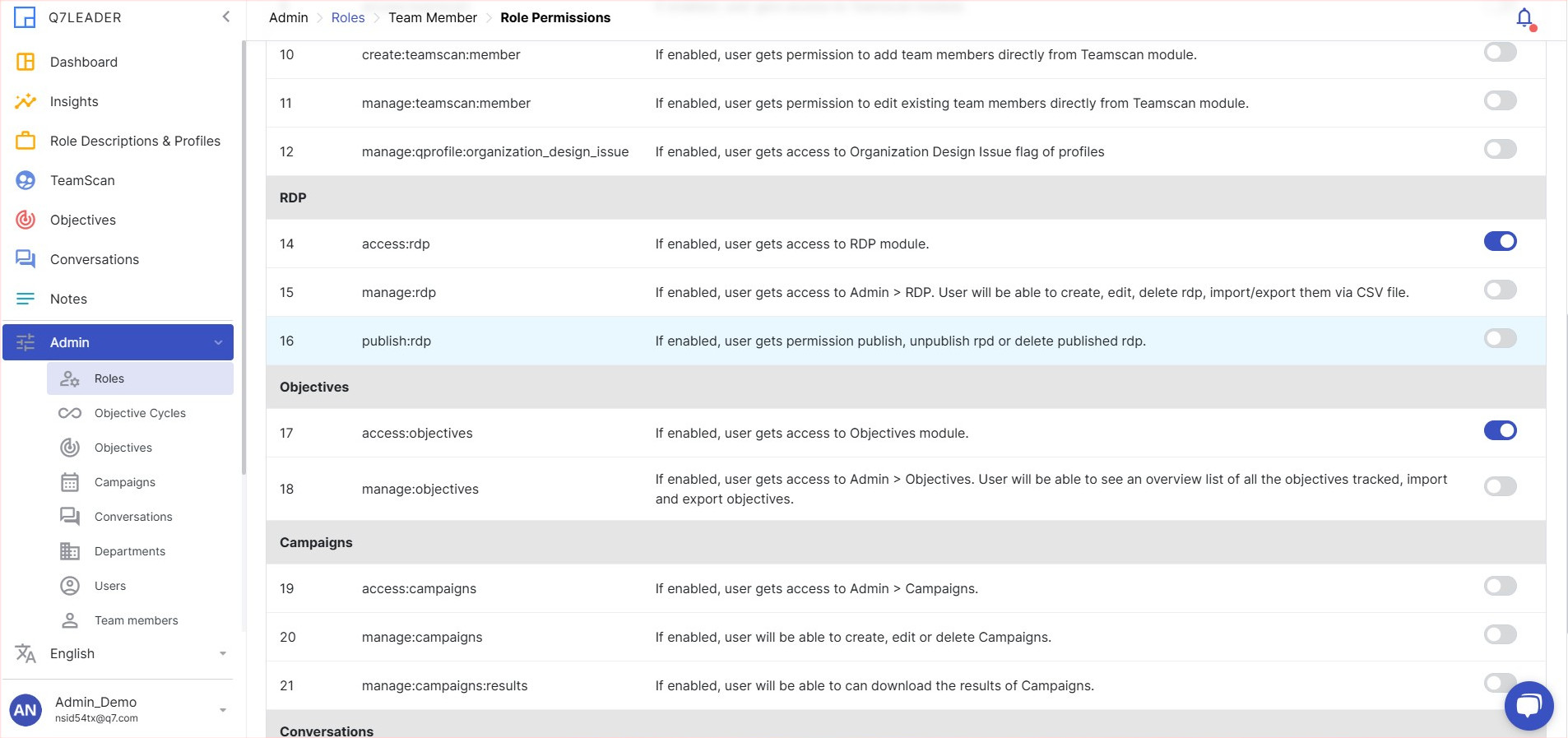The width and height of the screenshot is (1568, 738).
Task: Disable the access:rdp permission toggle
Action: pos(1500,242)
